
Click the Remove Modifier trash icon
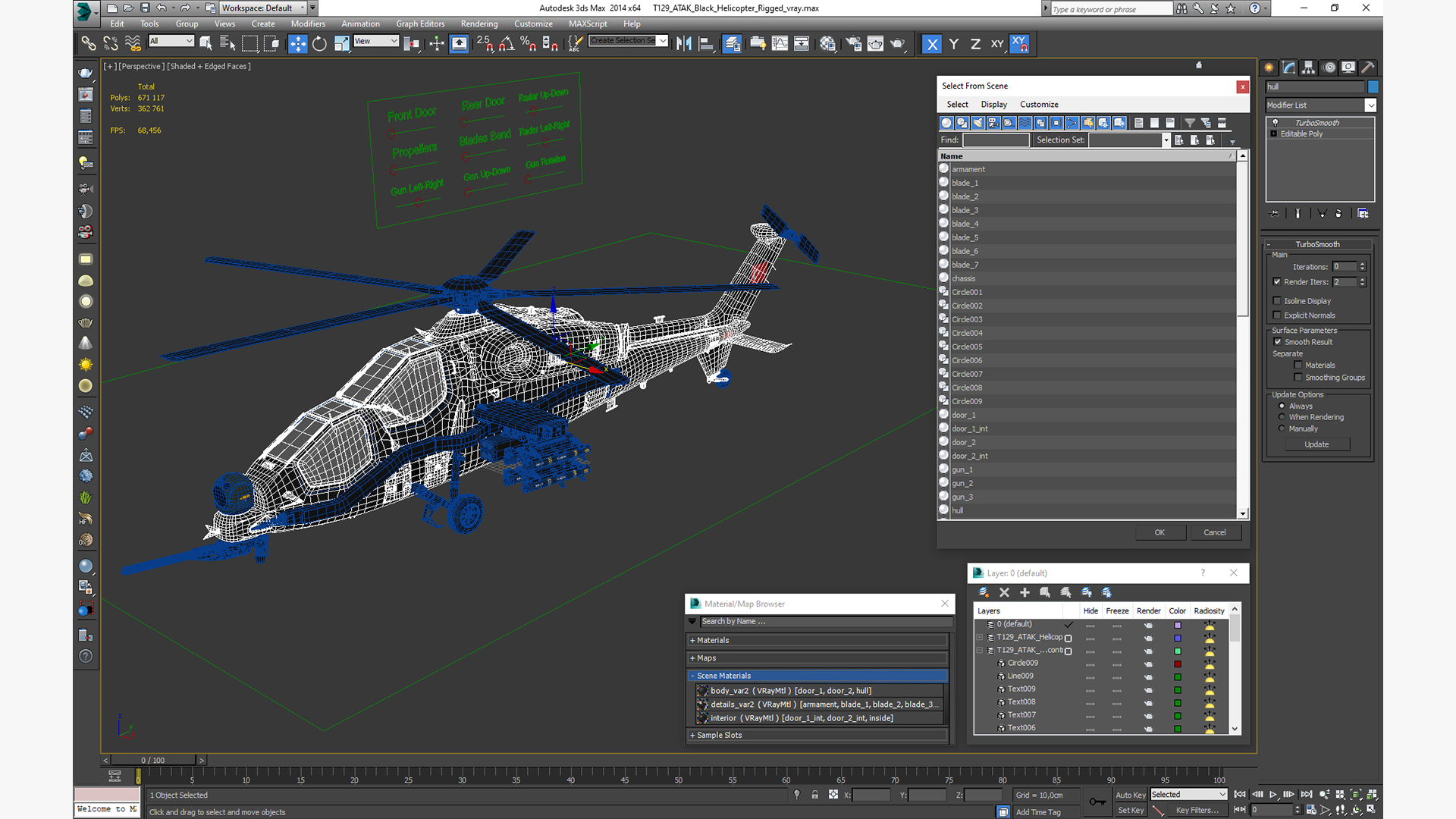coord(1338,213)
